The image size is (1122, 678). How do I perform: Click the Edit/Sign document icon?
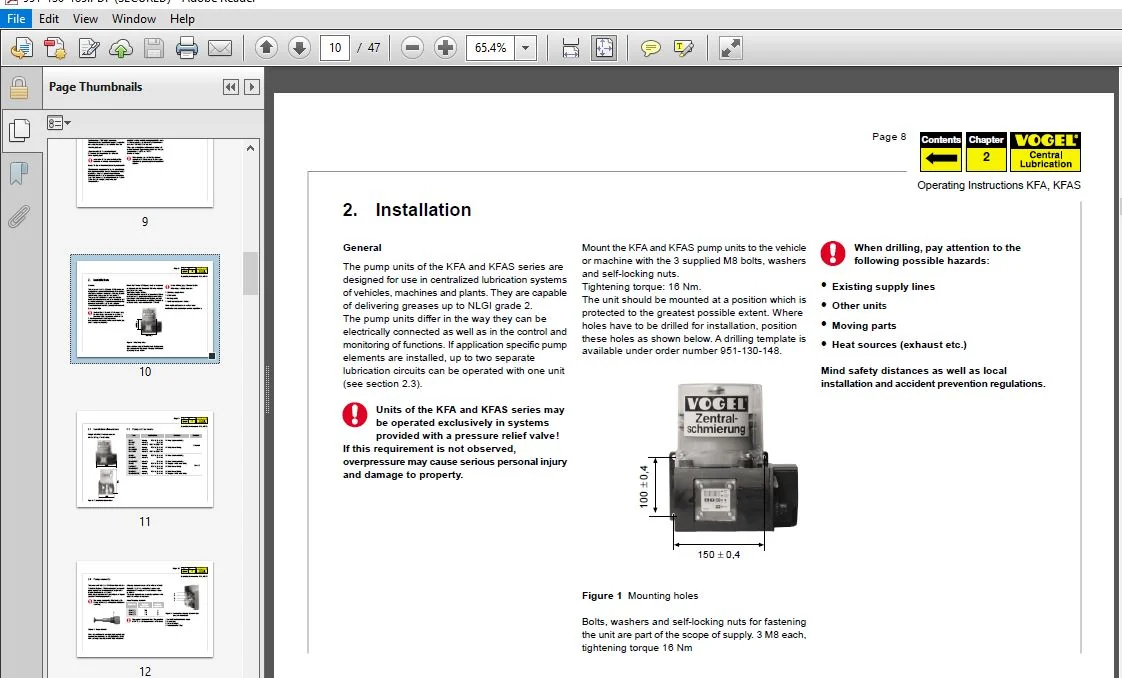[x=89, y=48]
